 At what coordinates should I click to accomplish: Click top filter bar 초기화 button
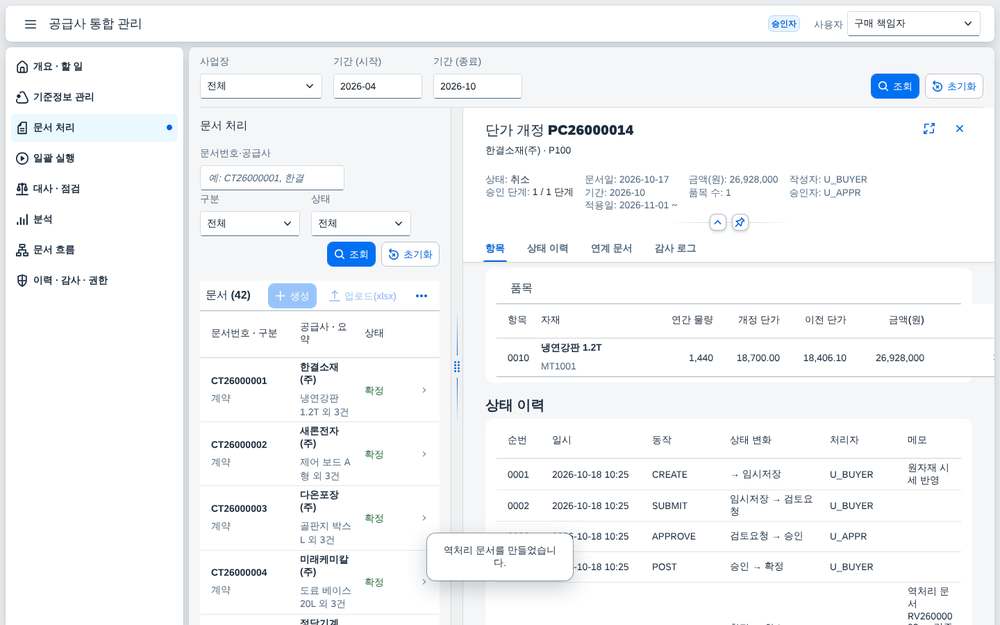(x=954, y=86)
